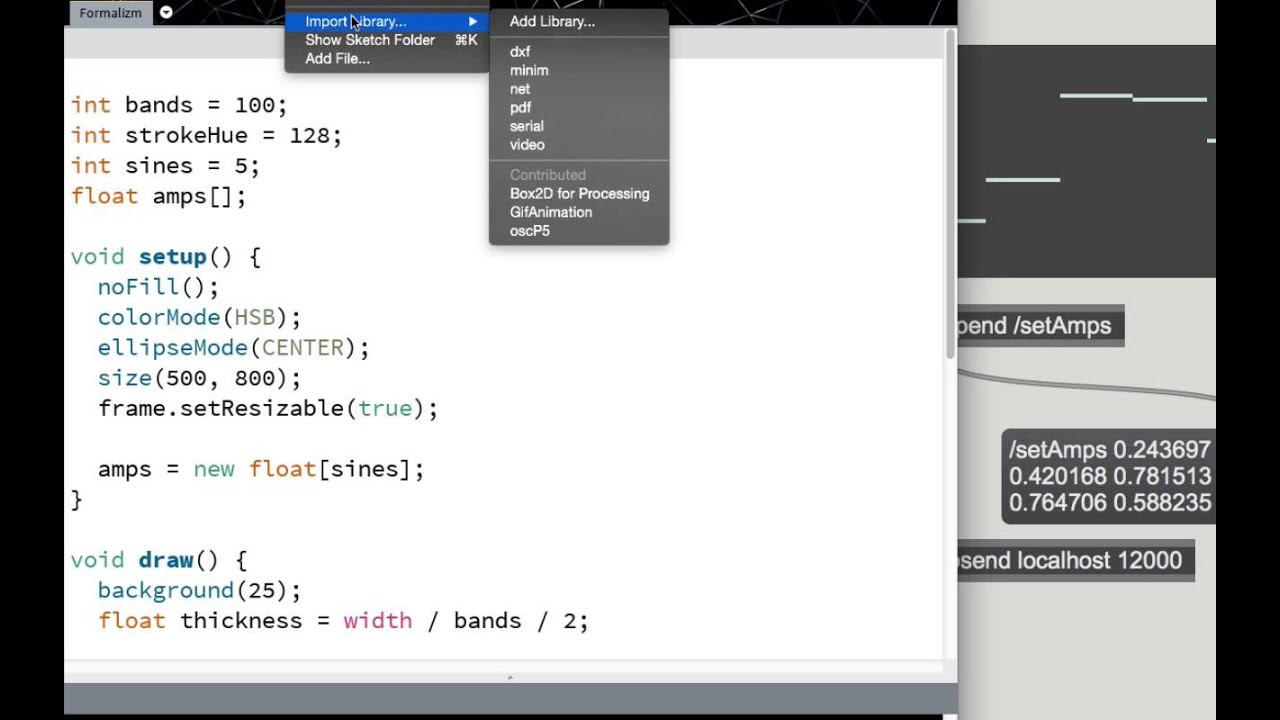
Task: Click the prepend /setAmps object
Action: click(1040, 326)
